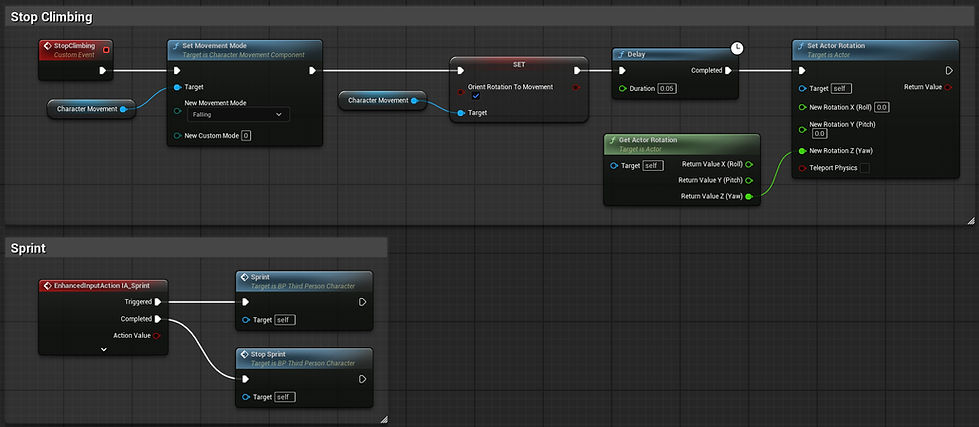The image size is (979, 427).
Task: Click the Orient Rotation To Movement output pin
Action: (x=575, y=87)
